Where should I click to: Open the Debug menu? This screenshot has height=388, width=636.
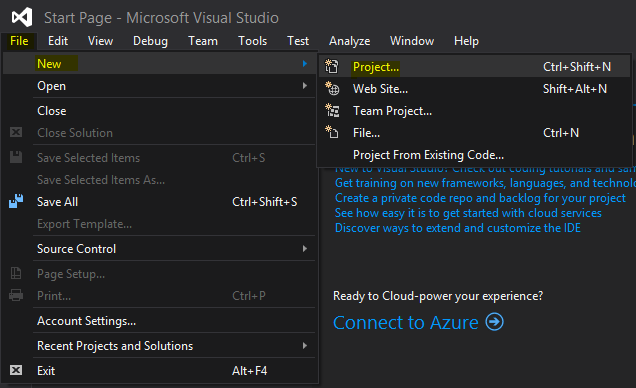point(150,41)
